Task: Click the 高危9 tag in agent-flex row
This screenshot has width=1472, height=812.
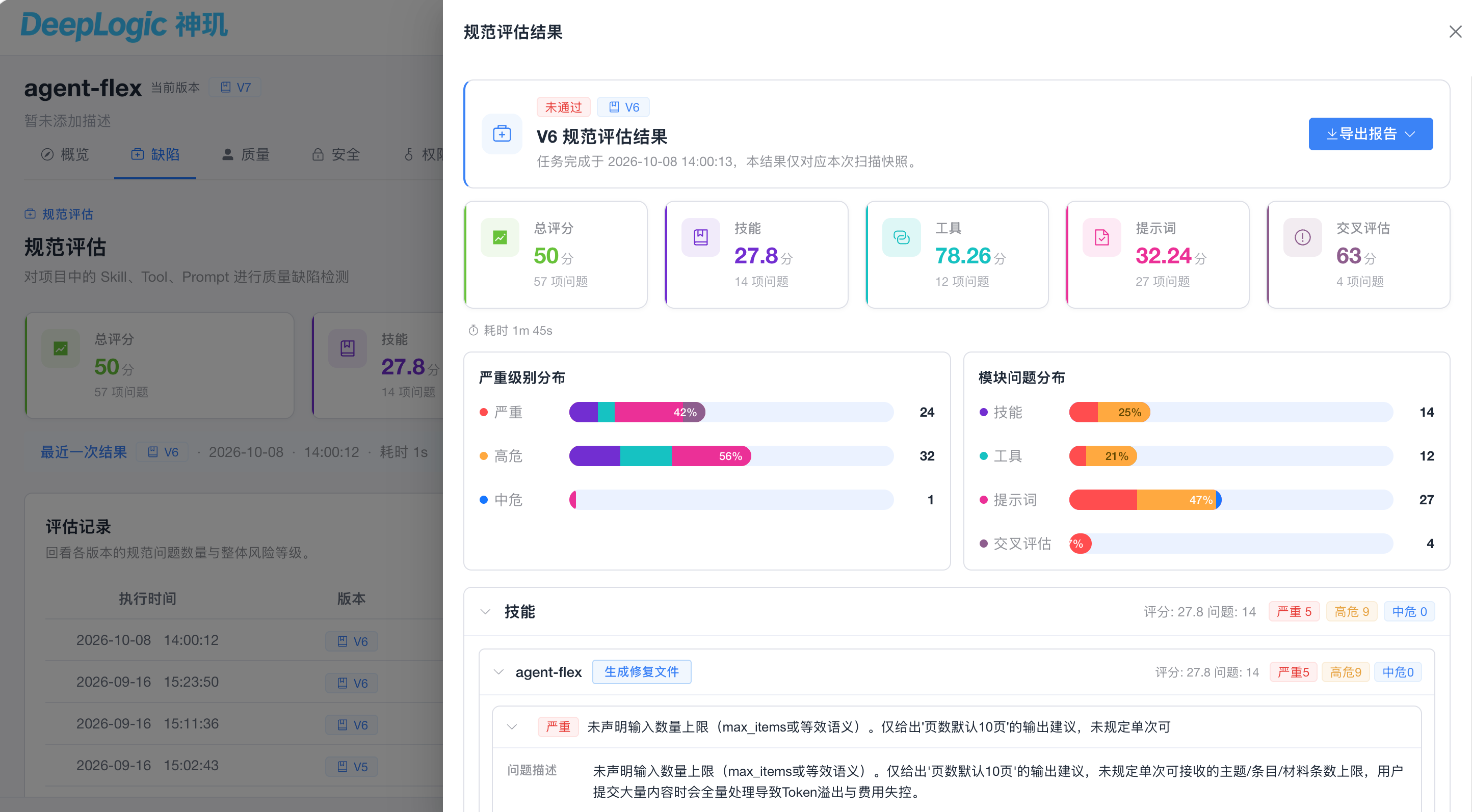Action: tap(1345, 672)
